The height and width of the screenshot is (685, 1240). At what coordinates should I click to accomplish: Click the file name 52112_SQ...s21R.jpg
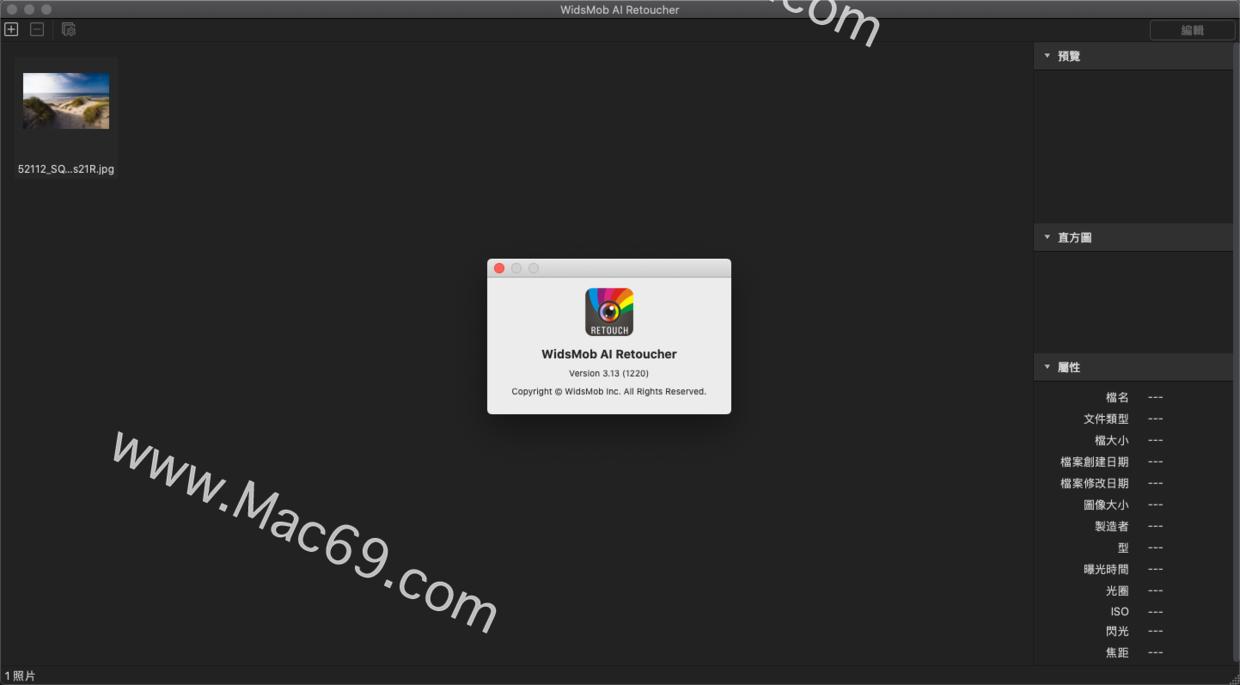(x=66, y=169)
